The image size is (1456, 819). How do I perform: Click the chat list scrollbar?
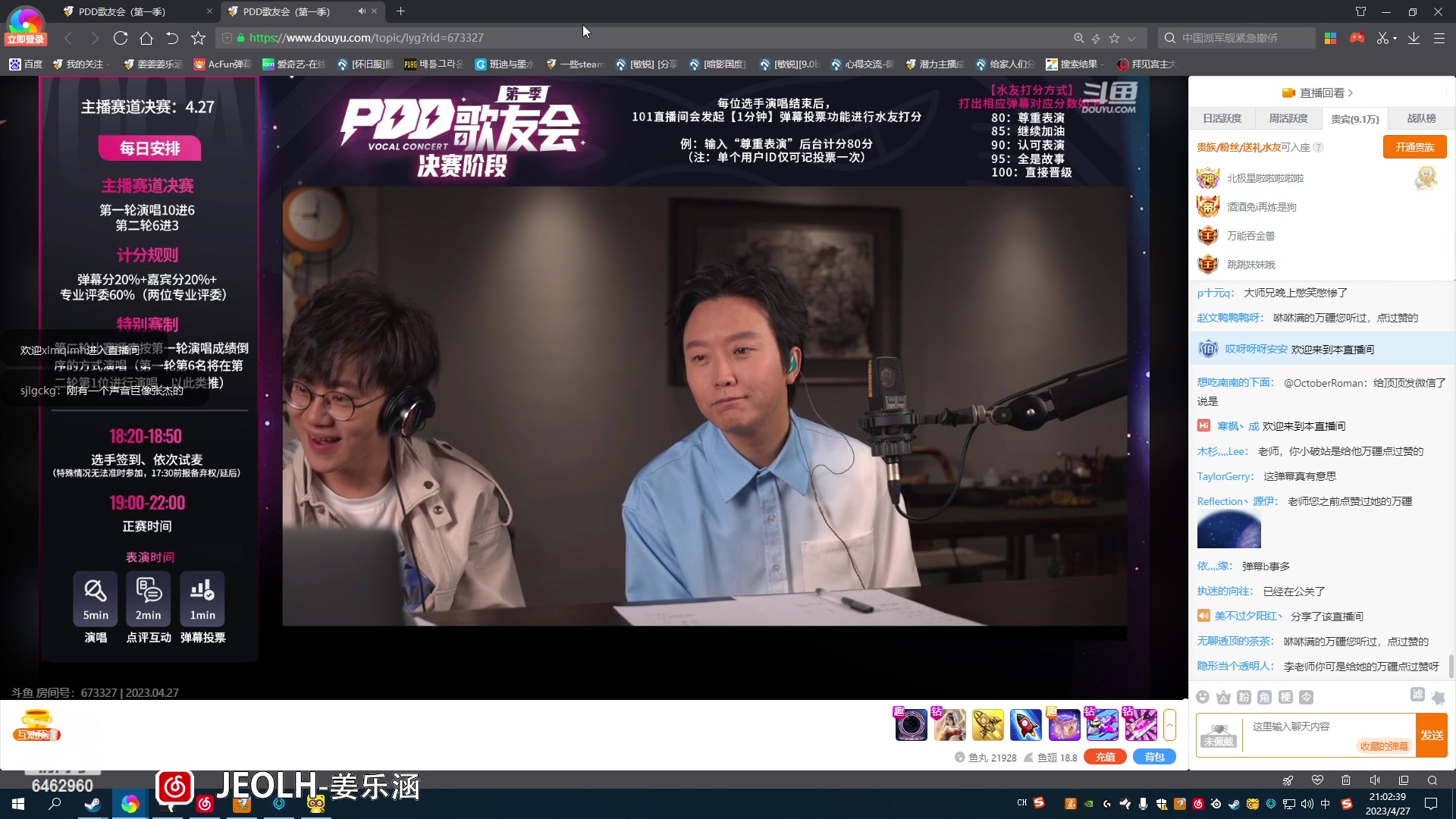1451,666
